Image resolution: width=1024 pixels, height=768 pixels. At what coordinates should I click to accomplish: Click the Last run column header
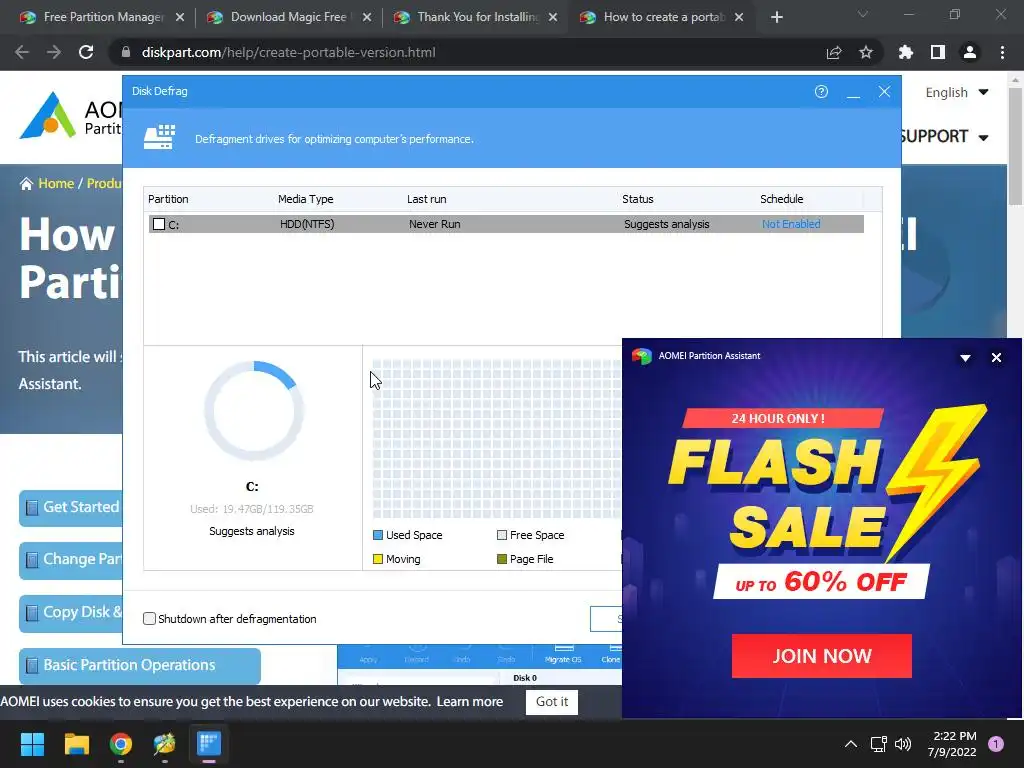(426, 199)
